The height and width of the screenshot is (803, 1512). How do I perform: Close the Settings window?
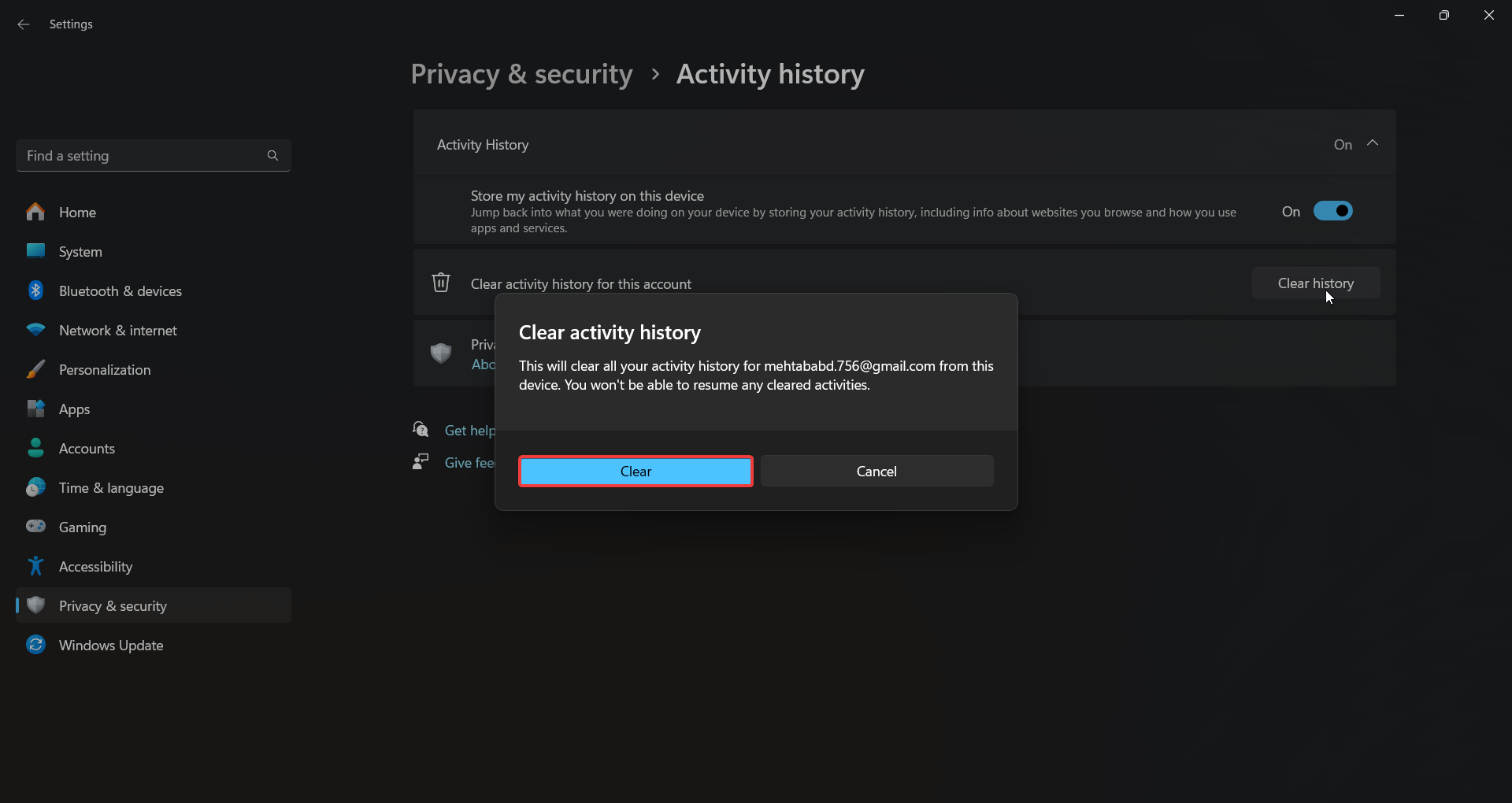1488,15
